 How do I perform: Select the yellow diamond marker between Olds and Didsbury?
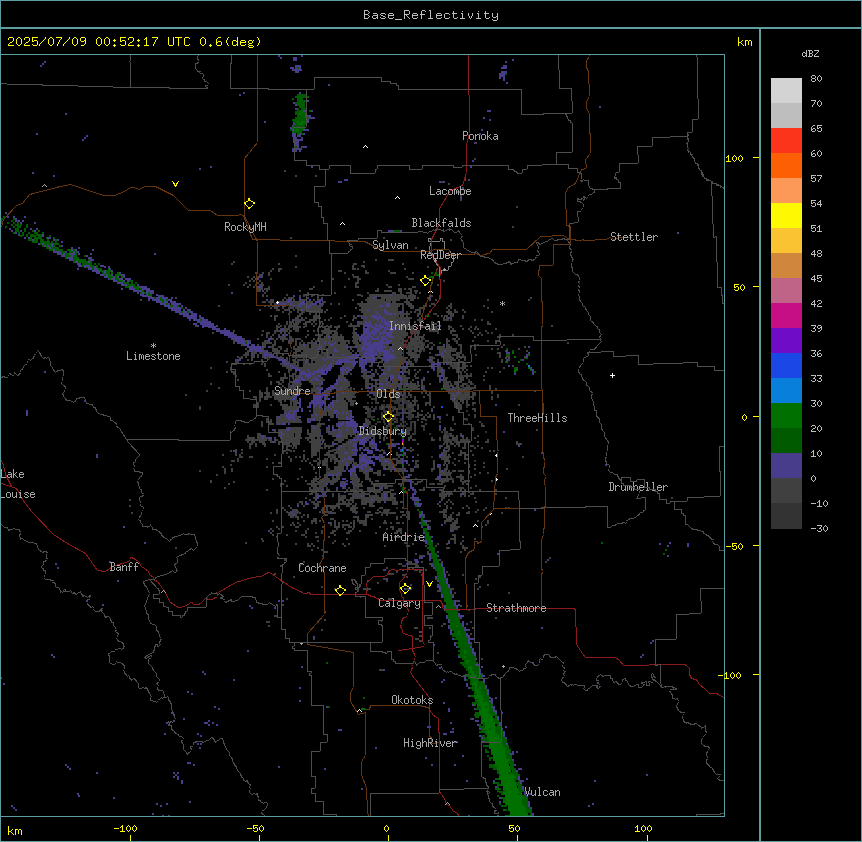coord(388,417)
